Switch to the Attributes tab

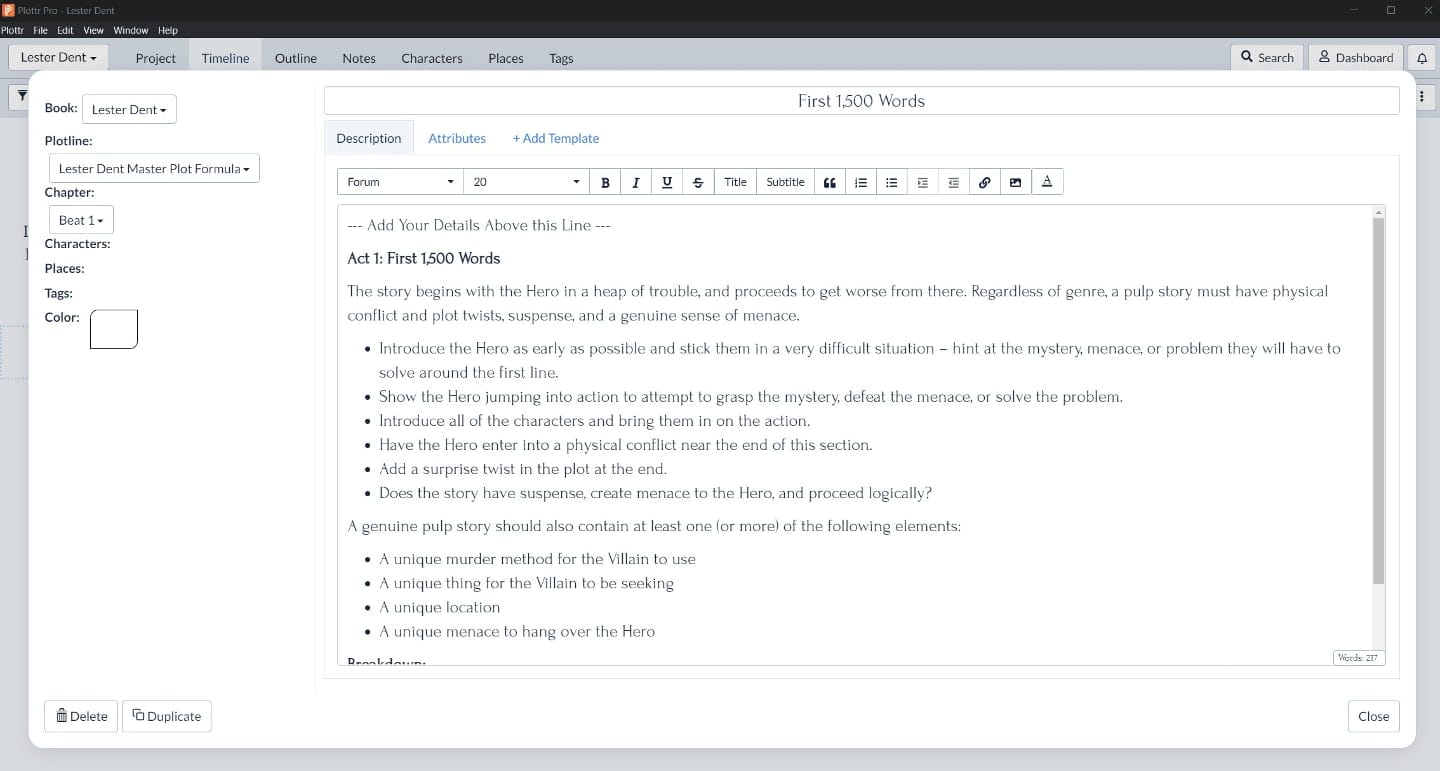[x=457, y=139]
